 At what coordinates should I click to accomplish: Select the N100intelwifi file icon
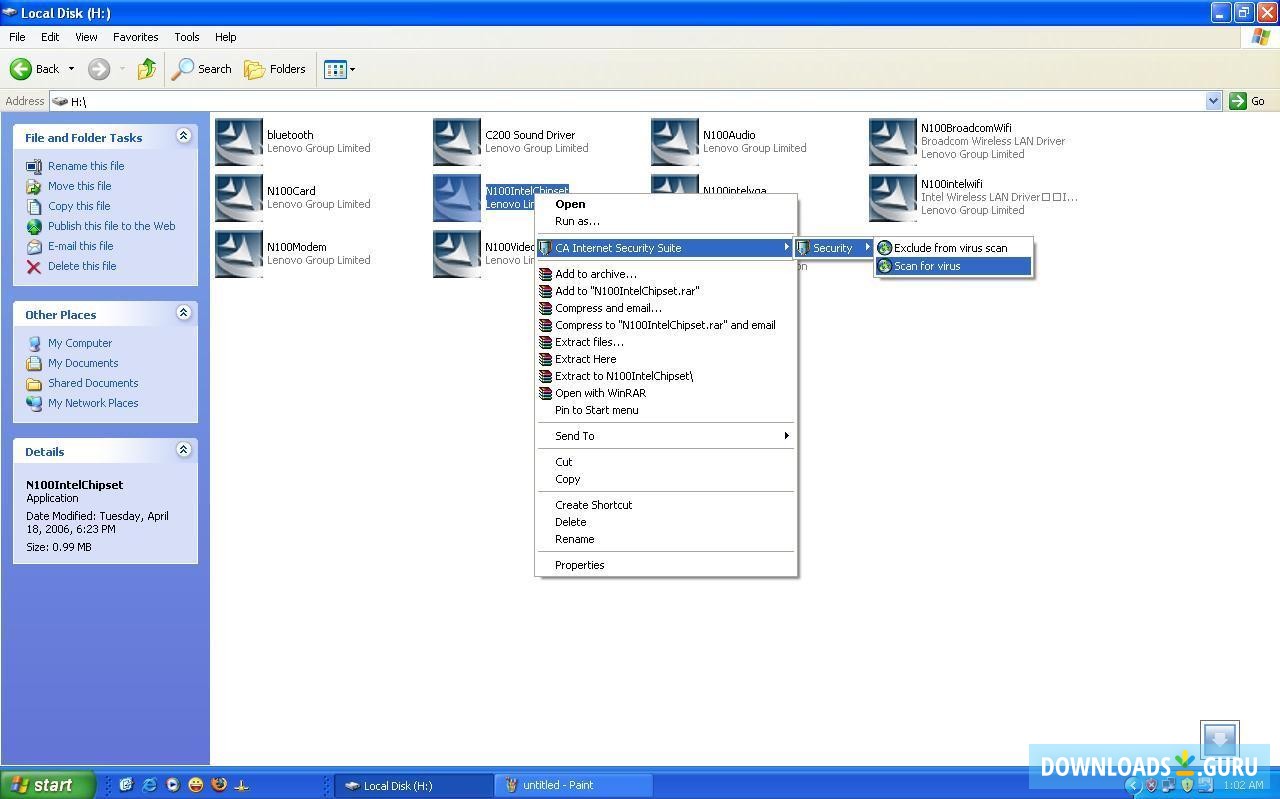coord(893,198)
